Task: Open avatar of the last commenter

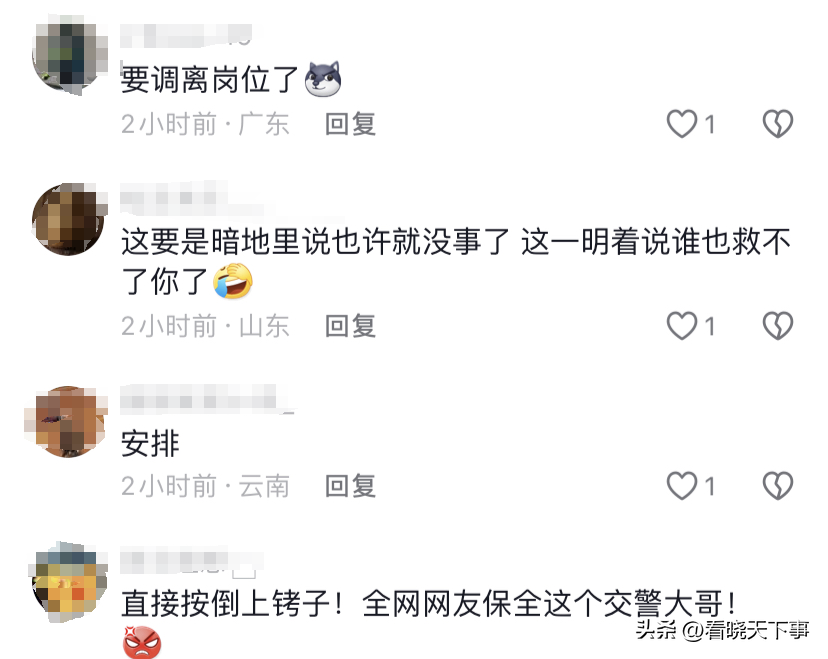Action: tap(68, 582)
